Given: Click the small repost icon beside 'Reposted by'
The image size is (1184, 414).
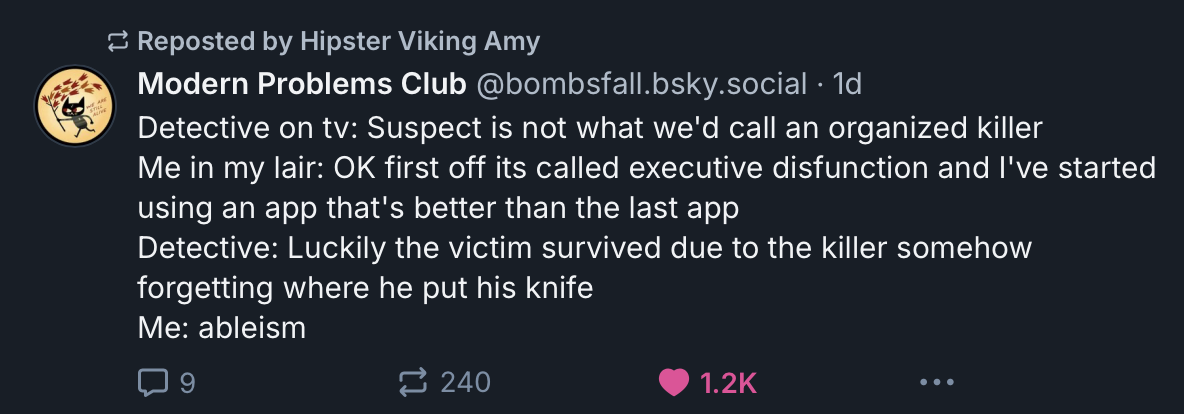Looking at the screenshot, I should (x=118, y=42).
